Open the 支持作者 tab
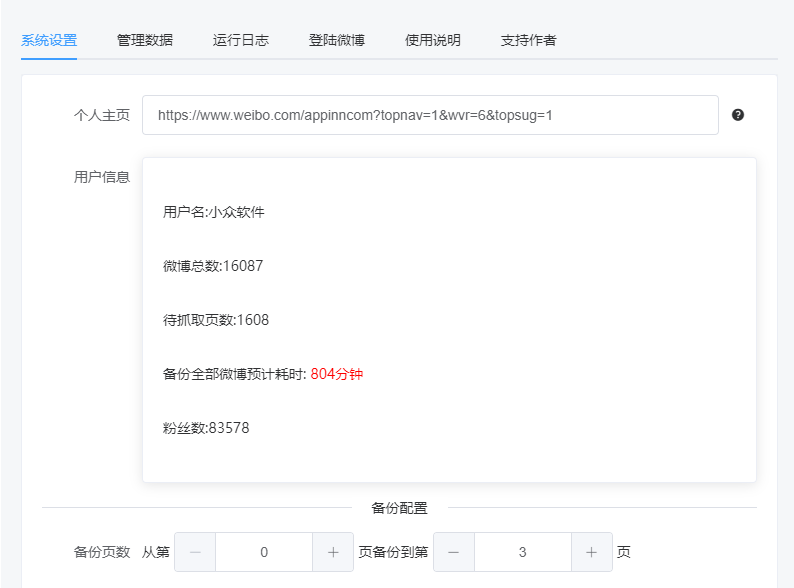Screen dimensions: 794x588 (529, 41)
